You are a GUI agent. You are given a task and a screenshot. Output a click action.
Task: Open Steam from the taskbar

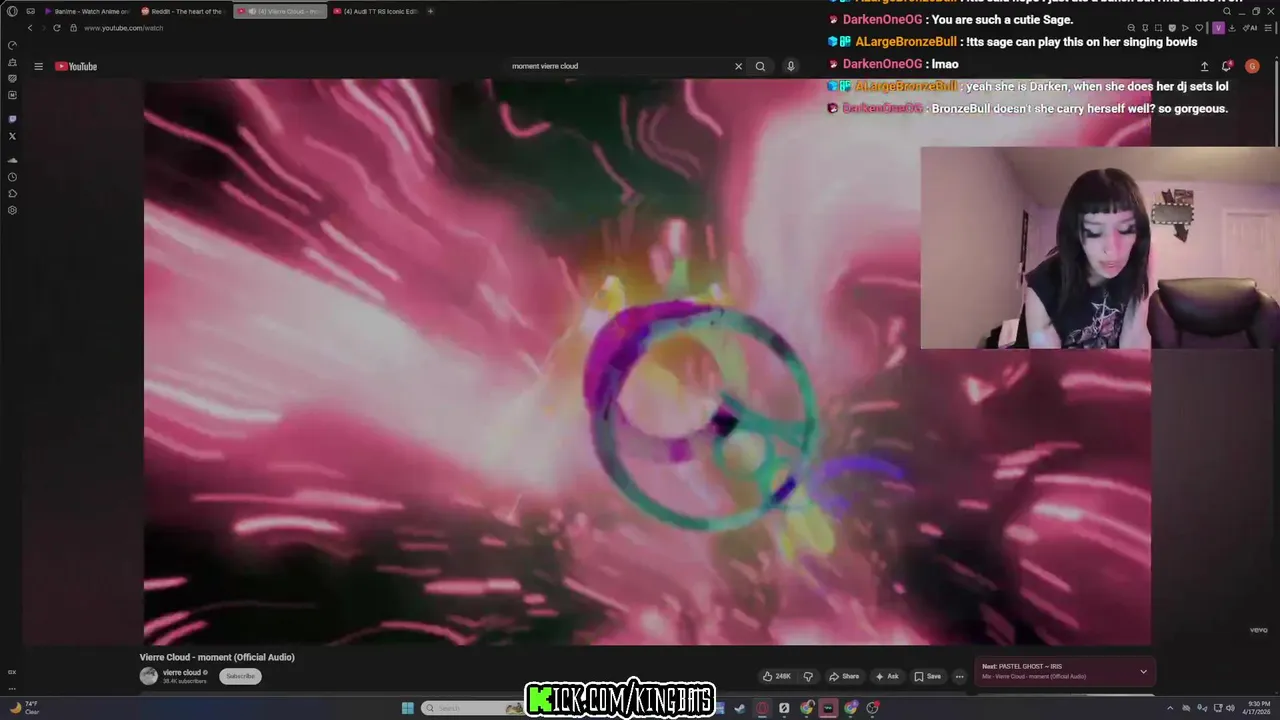pos(739,708)
